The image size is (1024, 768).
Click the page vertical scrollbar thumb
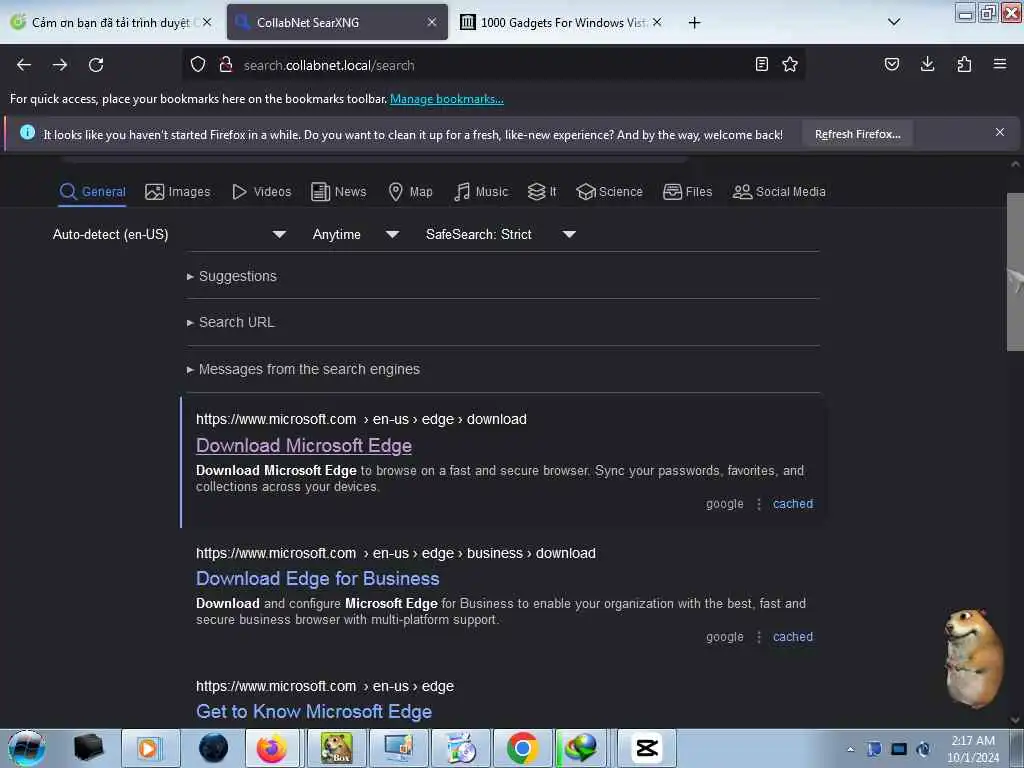pyautogui.click(x=1015, y=272)
